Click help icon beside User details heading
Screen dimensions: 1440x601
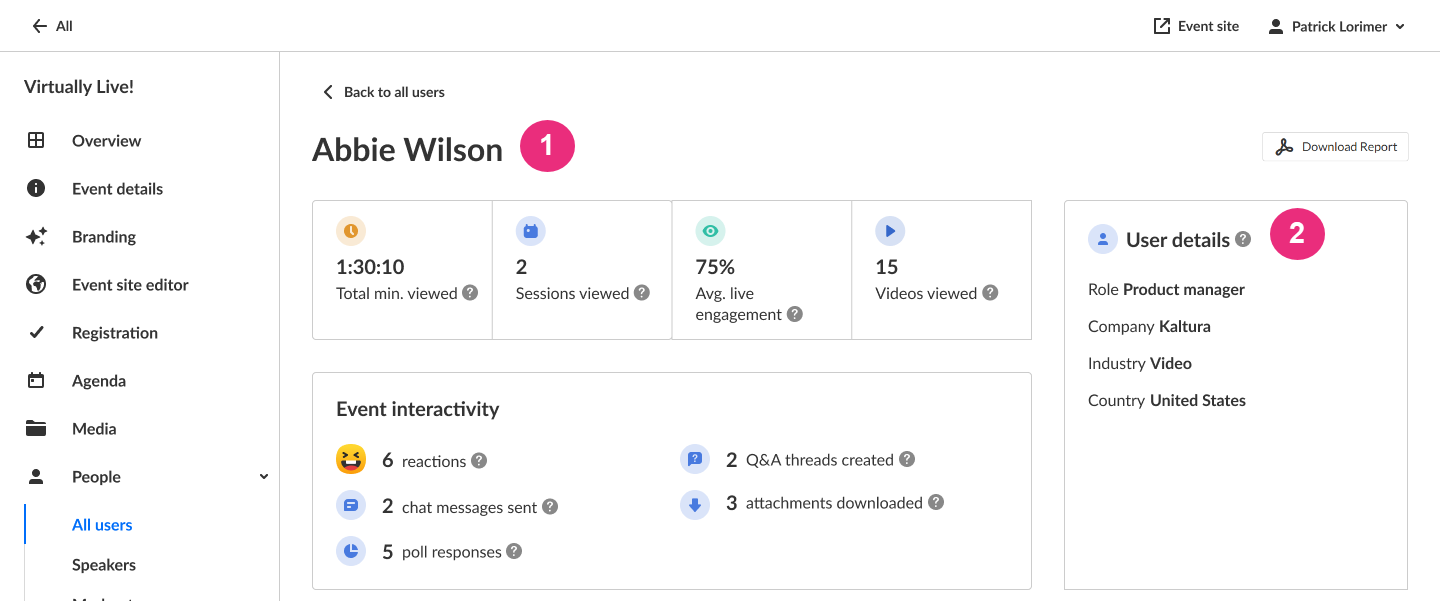[1243, 239]
